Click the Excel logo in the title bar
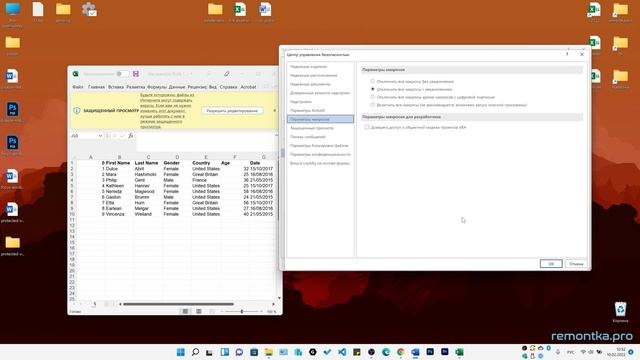Image resolution: width=640 pixels, height=360 pixels. pos(76,74)
